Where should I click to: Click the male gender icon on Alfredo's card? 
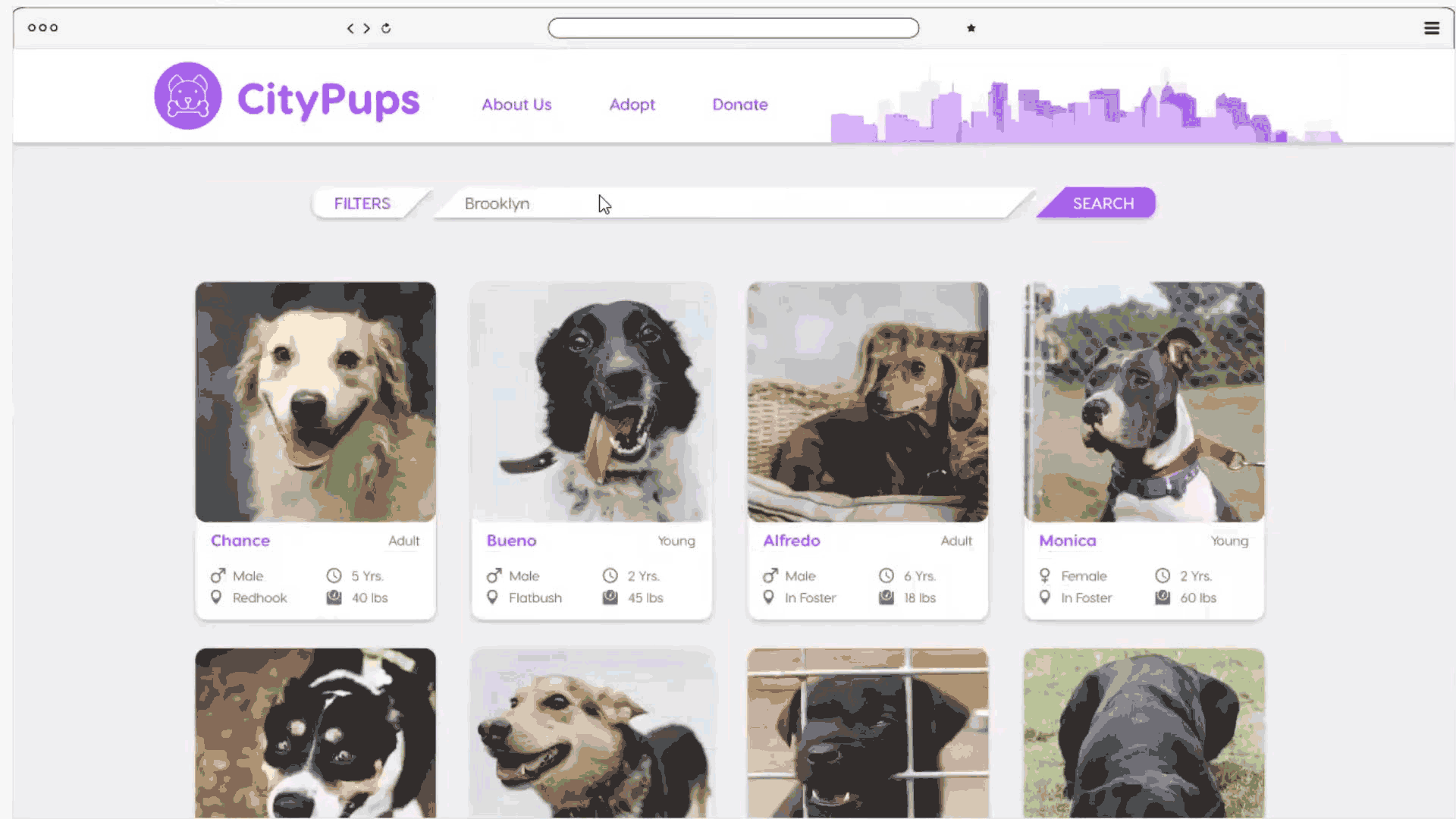[770, 576]
